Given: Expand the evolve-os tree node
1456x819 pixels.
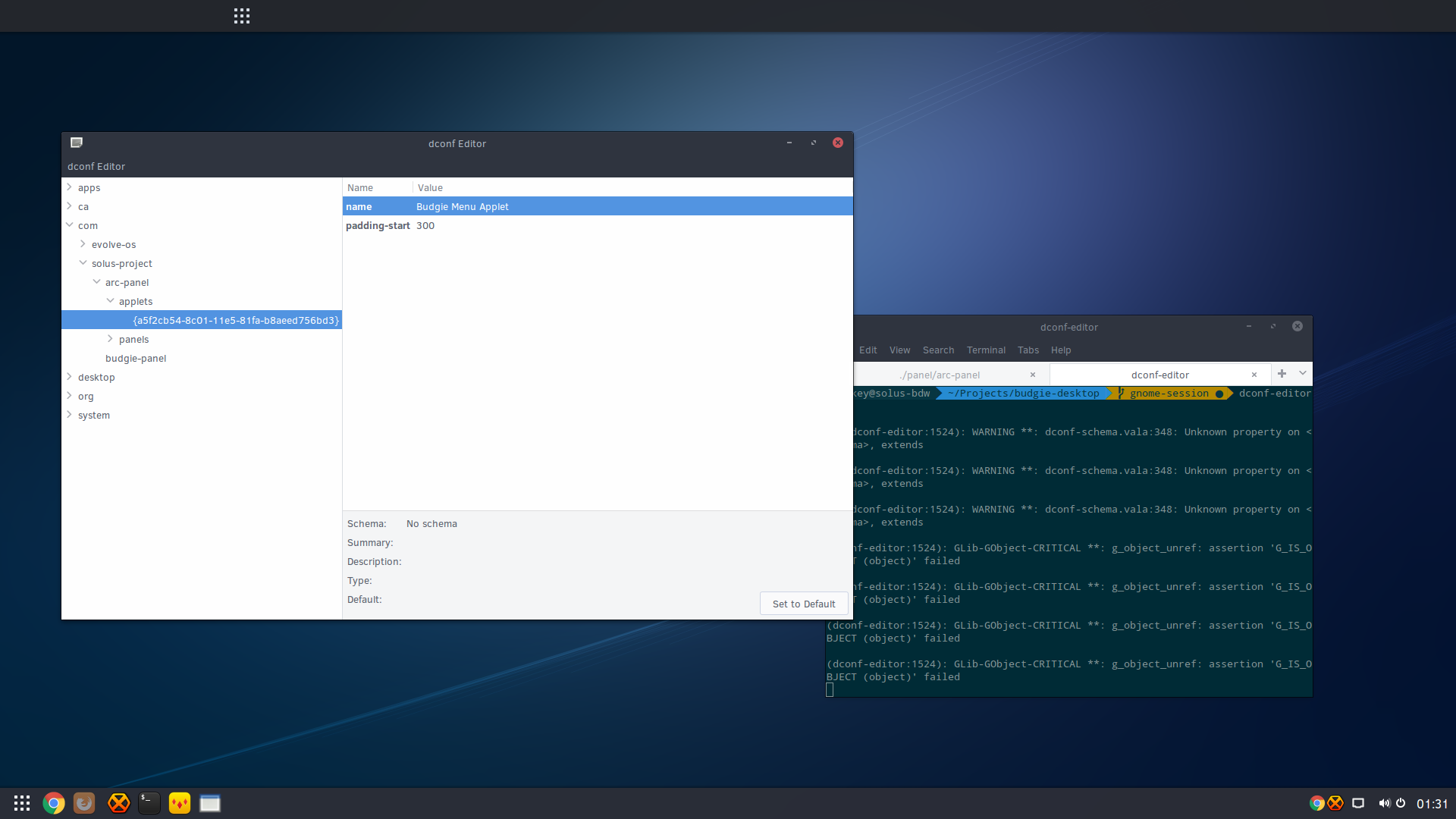Looking at the screenshot, I should coord(83,243).
